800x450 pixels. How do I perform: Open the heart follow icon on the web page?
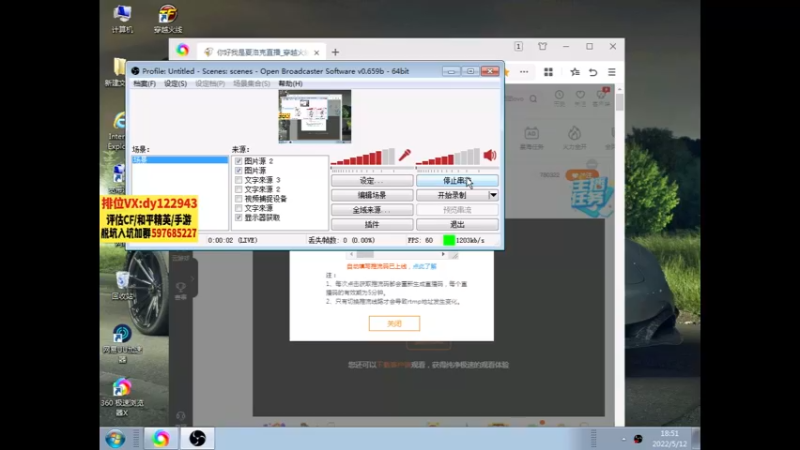tap(580, 97)
